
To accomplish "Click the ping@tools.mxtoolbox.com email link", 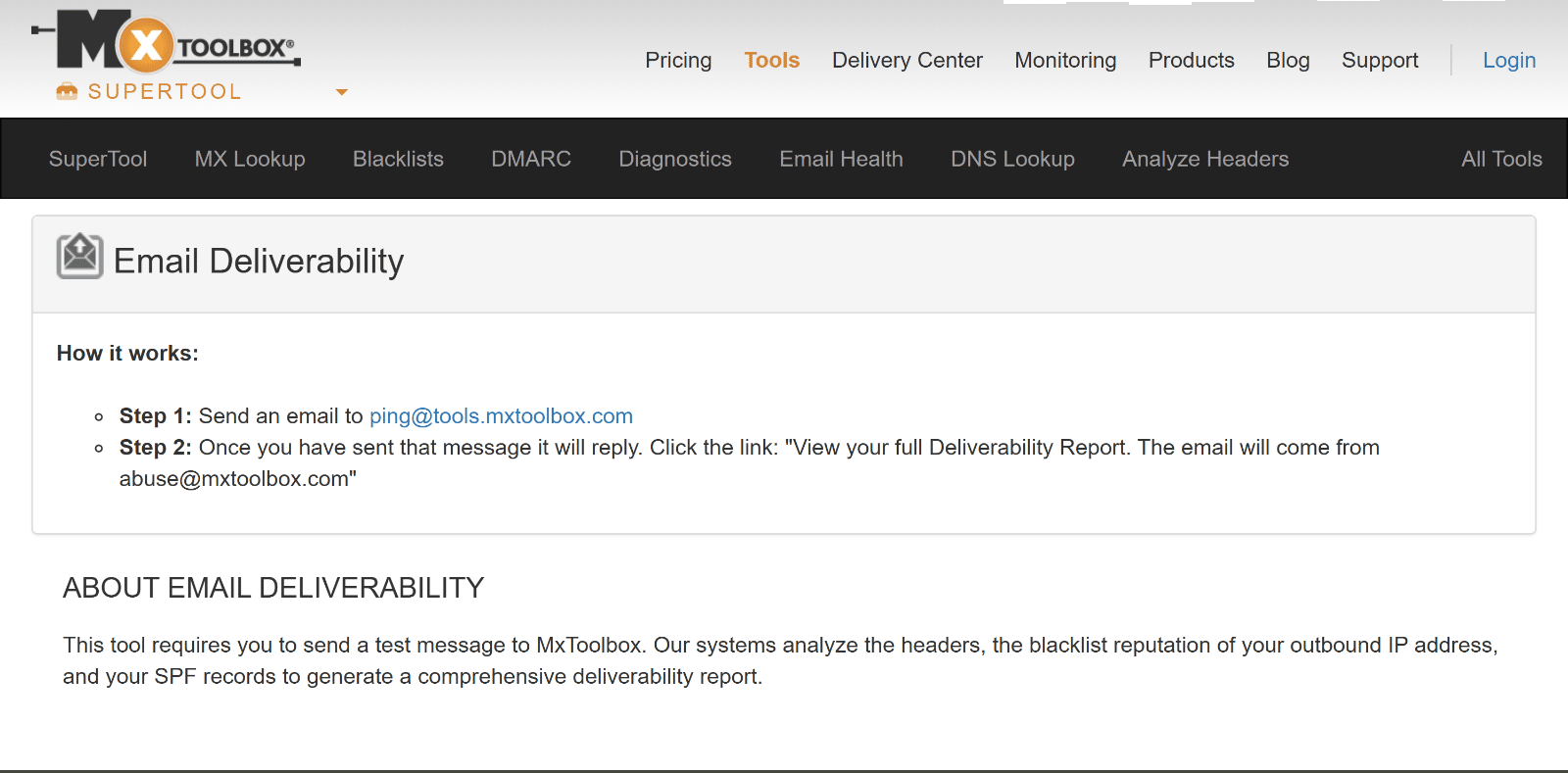I will (x=501, y=416).
